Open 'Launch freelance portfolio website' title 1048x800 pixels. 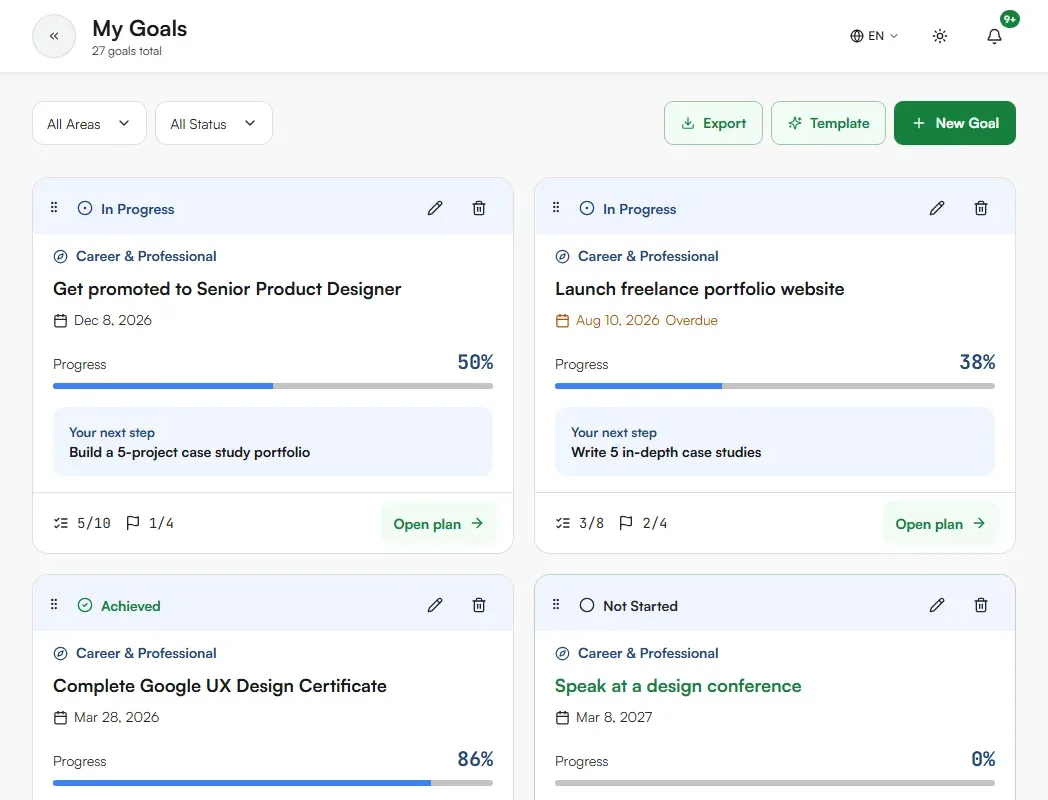point(700,289)
